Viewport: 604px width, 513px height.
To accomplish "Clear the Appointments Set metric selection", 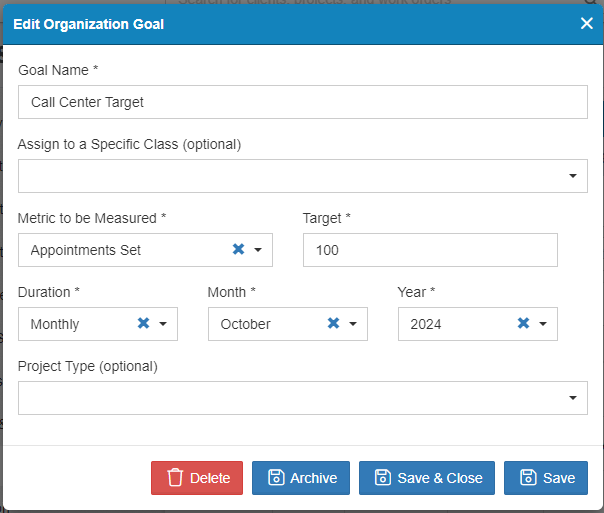I will tap(238, 249).
